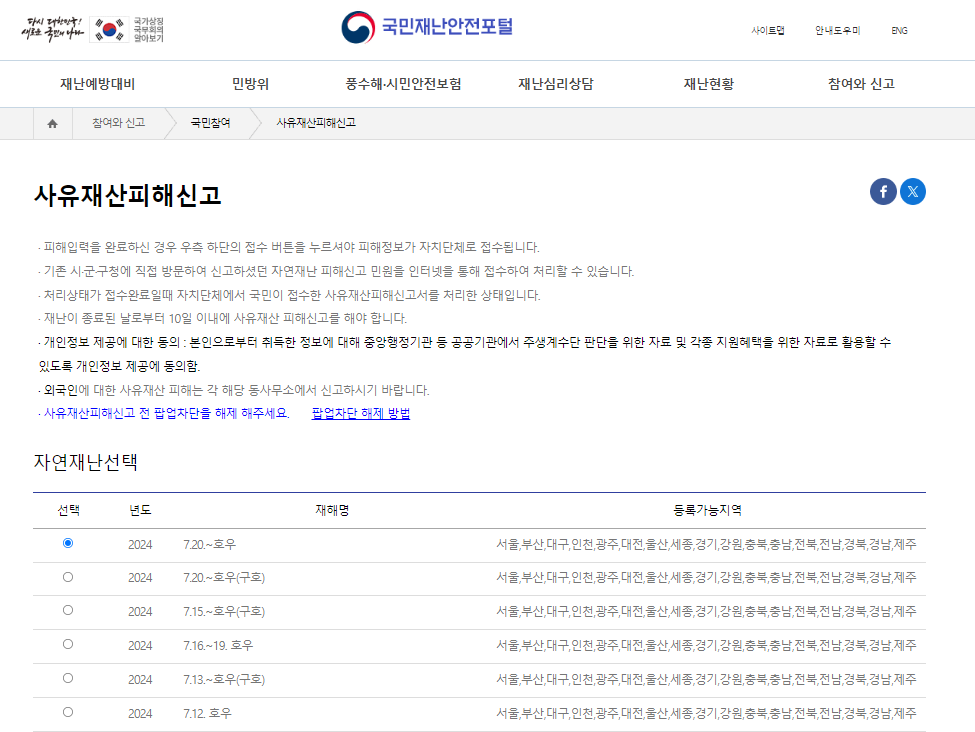Select the 7.15.~호우(구호) disaster radio button
Screen dimensions: 975x732
[x=68, y=608]
